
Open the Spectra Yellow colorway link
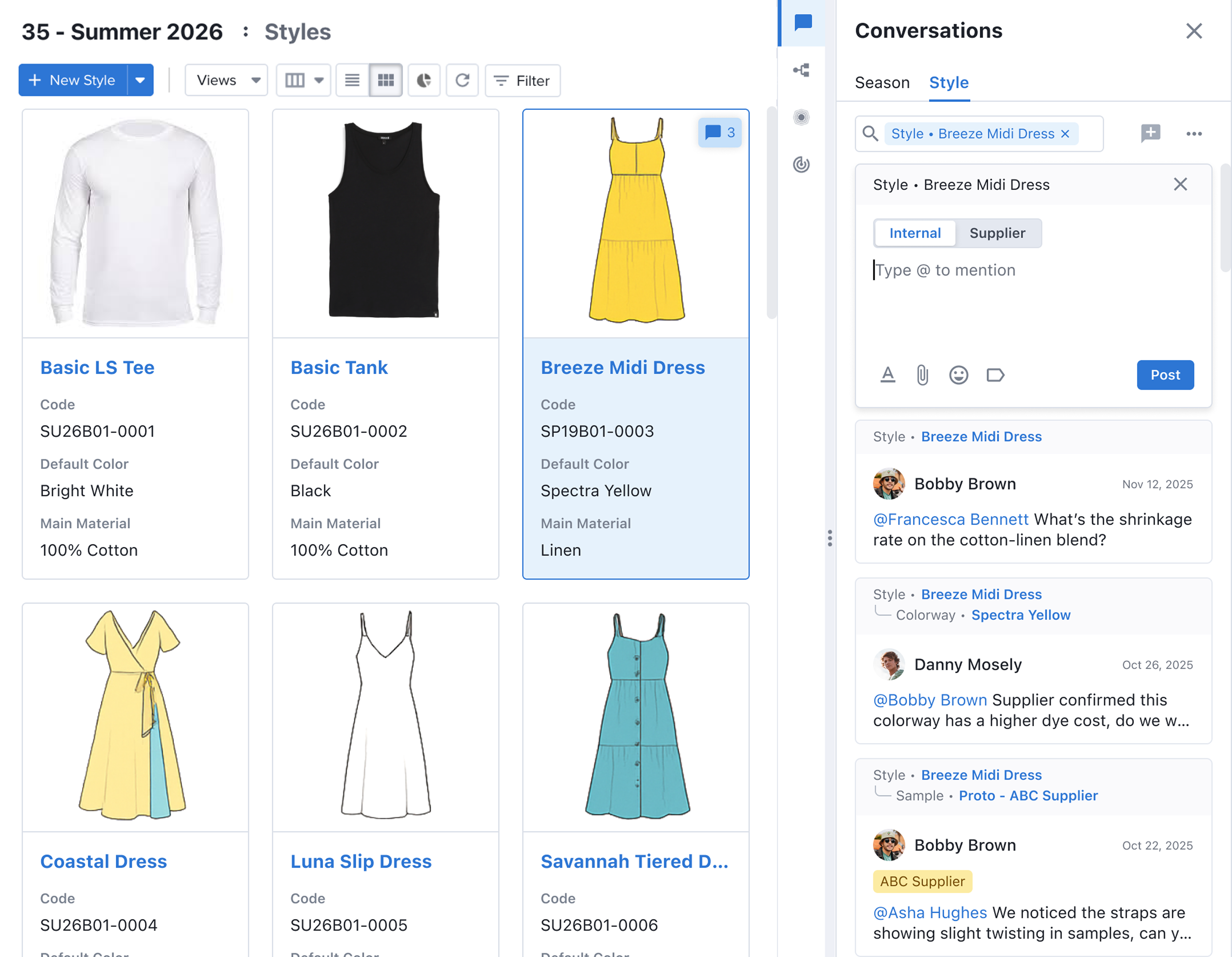[1021, 615]
